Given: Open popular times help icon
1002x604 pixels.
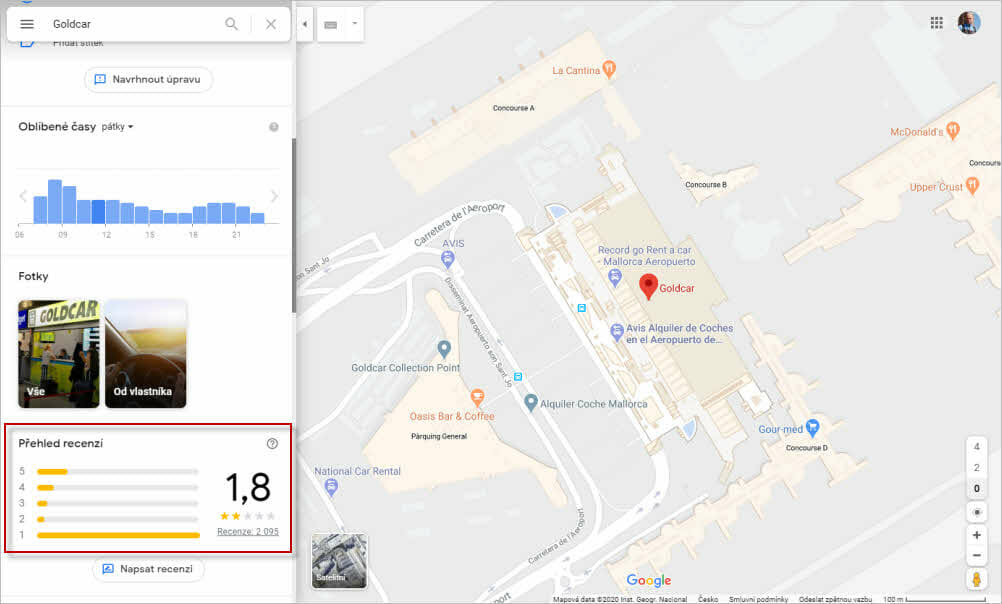Looking at the screenshot, I should coord(274,127).
